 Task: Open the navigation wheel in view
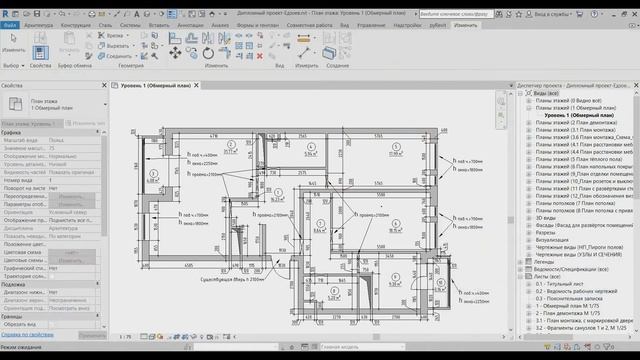(501, 102)
